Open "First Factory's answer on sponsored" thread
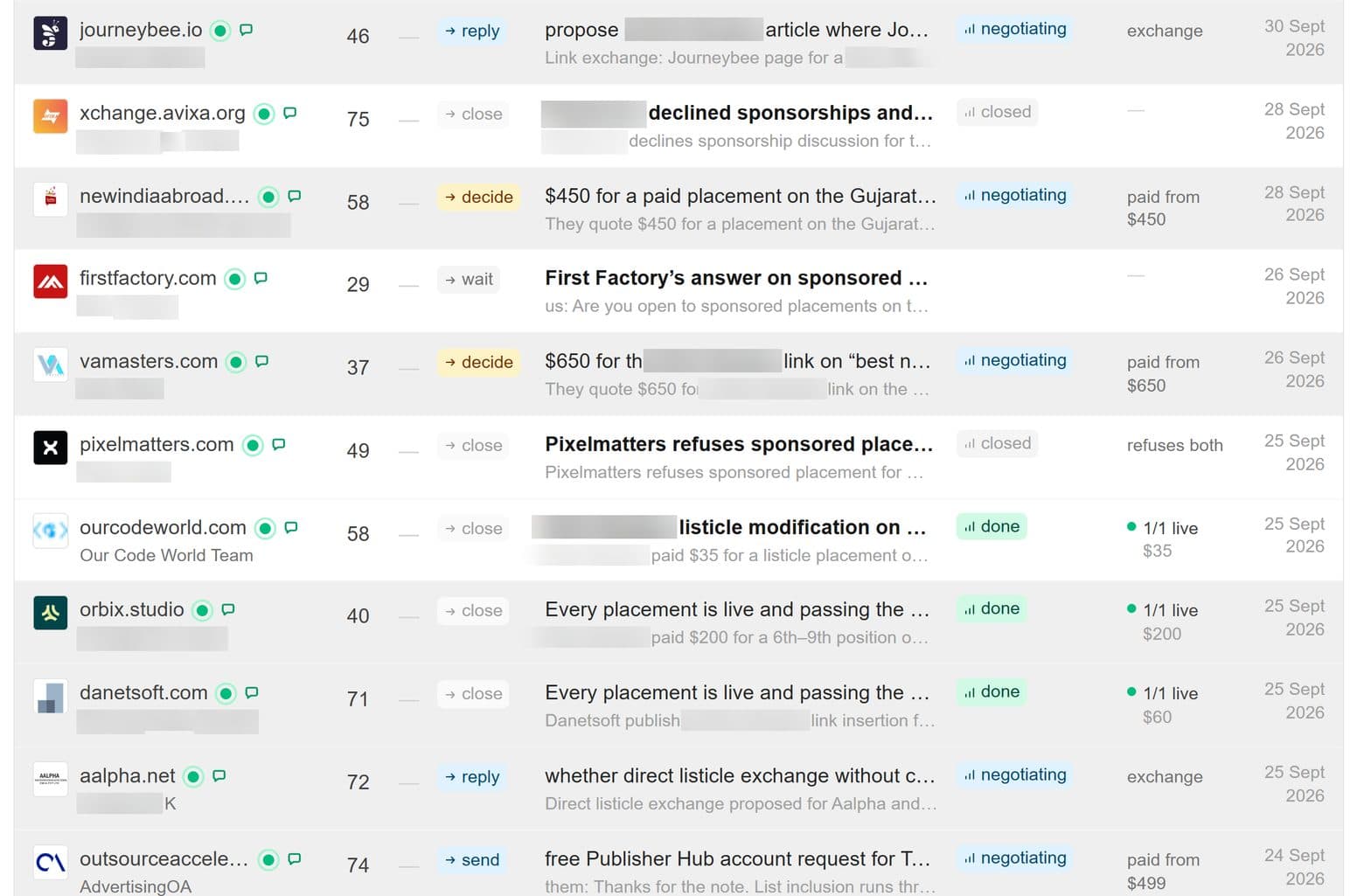Image resolution: width=1371 pixels, height=896 pixels. pos(736,278)
